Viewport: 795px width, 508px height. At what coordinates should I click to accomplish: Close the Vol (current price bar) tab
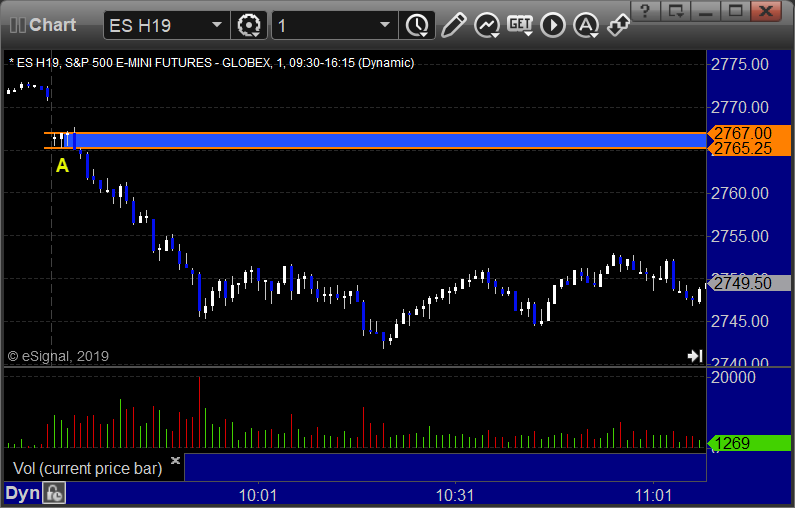coord(175,460)
